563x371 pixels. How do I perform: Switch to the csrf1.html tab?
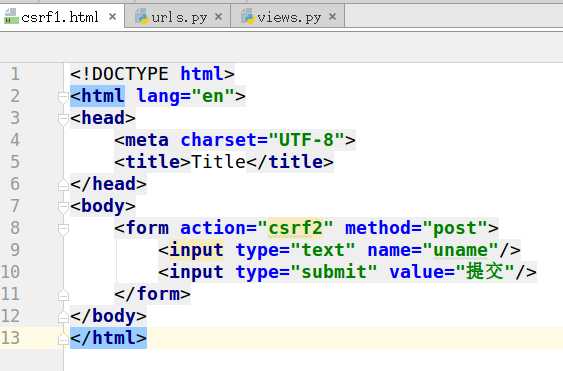[x=62, y=16]
